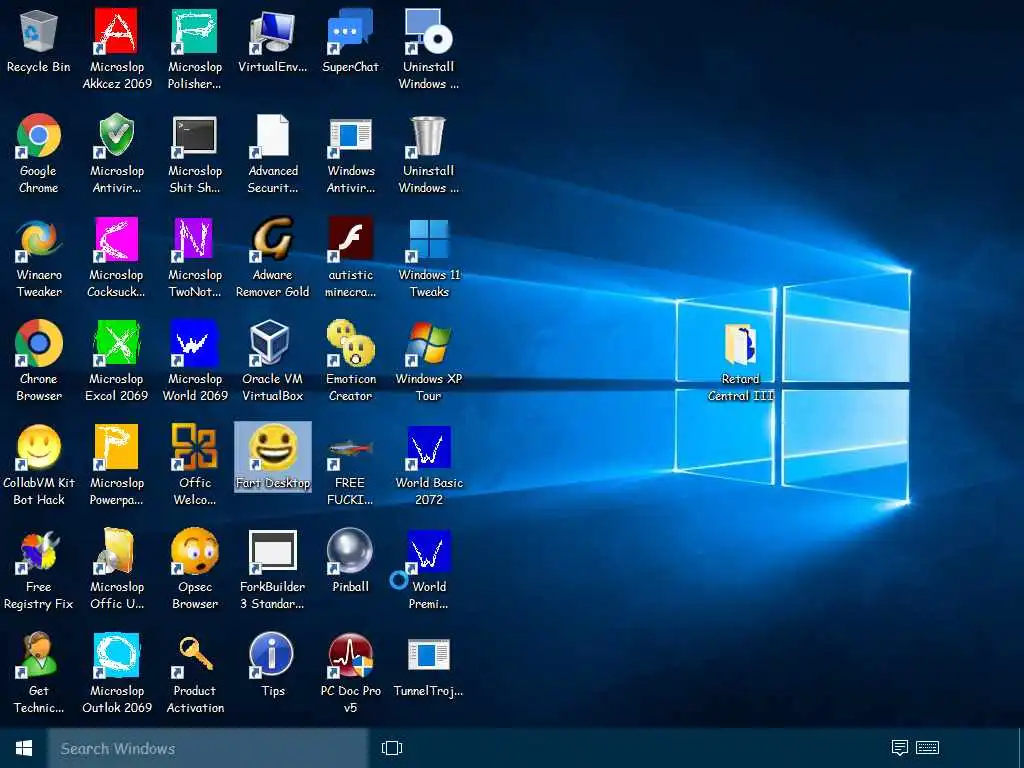Image resolution: width=1024 pixels, height=768 pixels.
Task: Select Uninstall Windows shortcut with disc icon
Action: point(428,49)
